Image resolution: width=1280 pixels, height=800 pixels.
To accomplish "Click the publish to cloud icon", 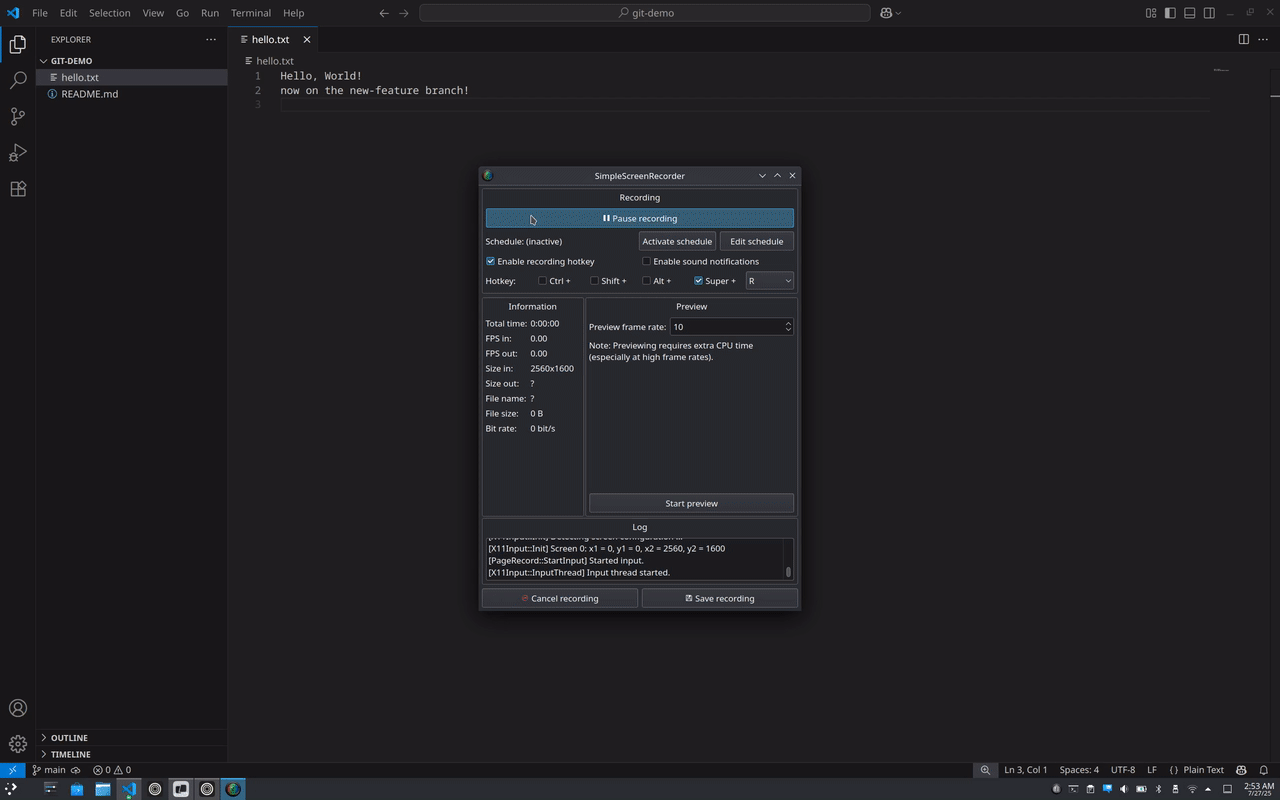I will [76, 770].
